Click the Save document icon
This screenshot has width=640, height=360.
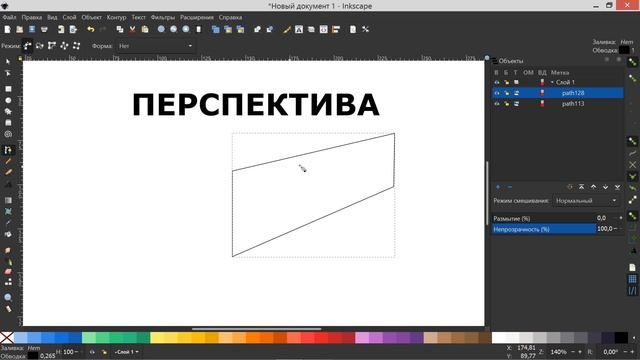click(x=32, y=29)
